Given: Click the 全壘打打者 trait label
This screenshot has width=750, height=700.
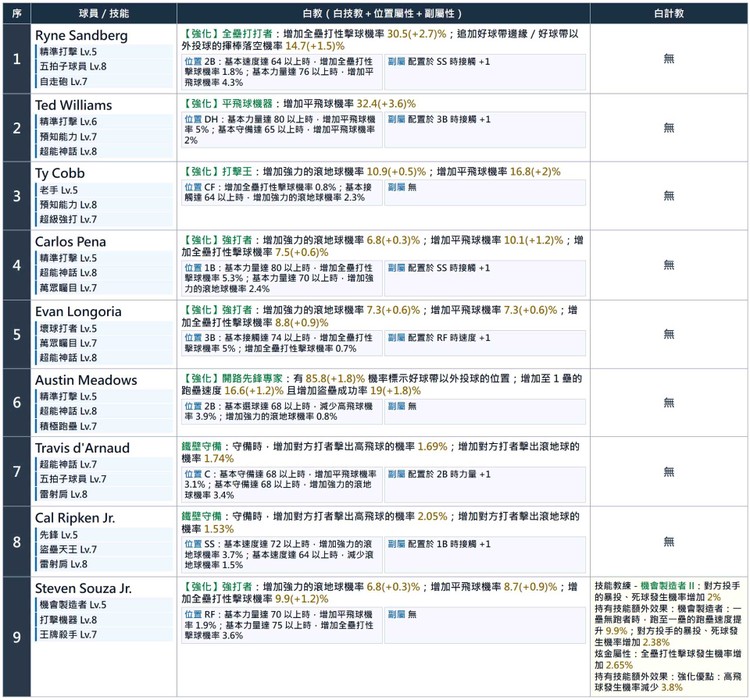Looking at the screenshot, I should coord(247,34).
